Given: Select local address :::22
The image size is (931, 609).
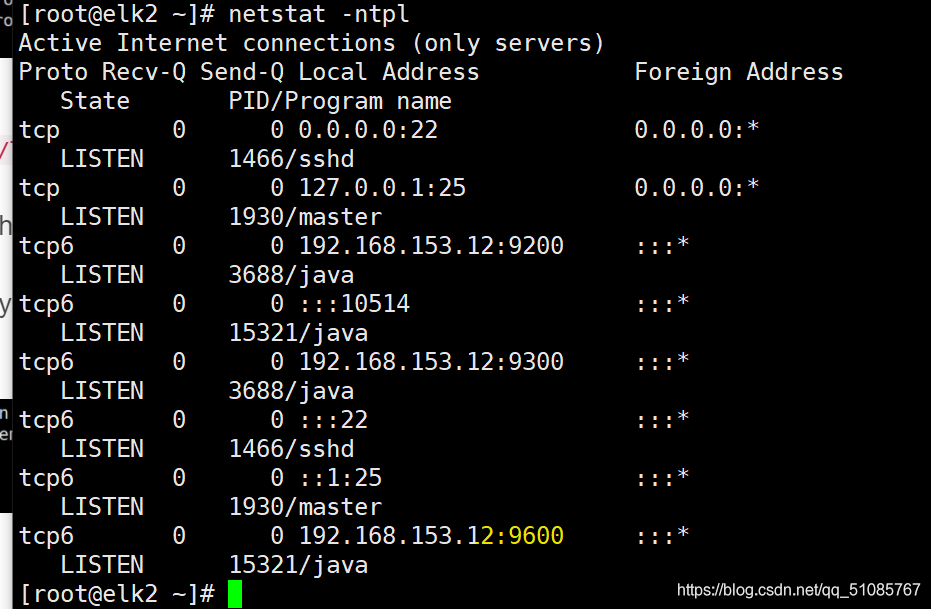Looking at the screenshot, I should [333, 420].
